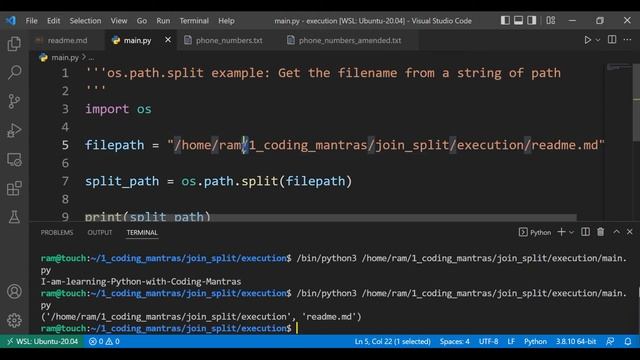The width and height of the screenshot is (640, 360).
Task: Expand the run button dropdown arrow
Action: (598, 40)
